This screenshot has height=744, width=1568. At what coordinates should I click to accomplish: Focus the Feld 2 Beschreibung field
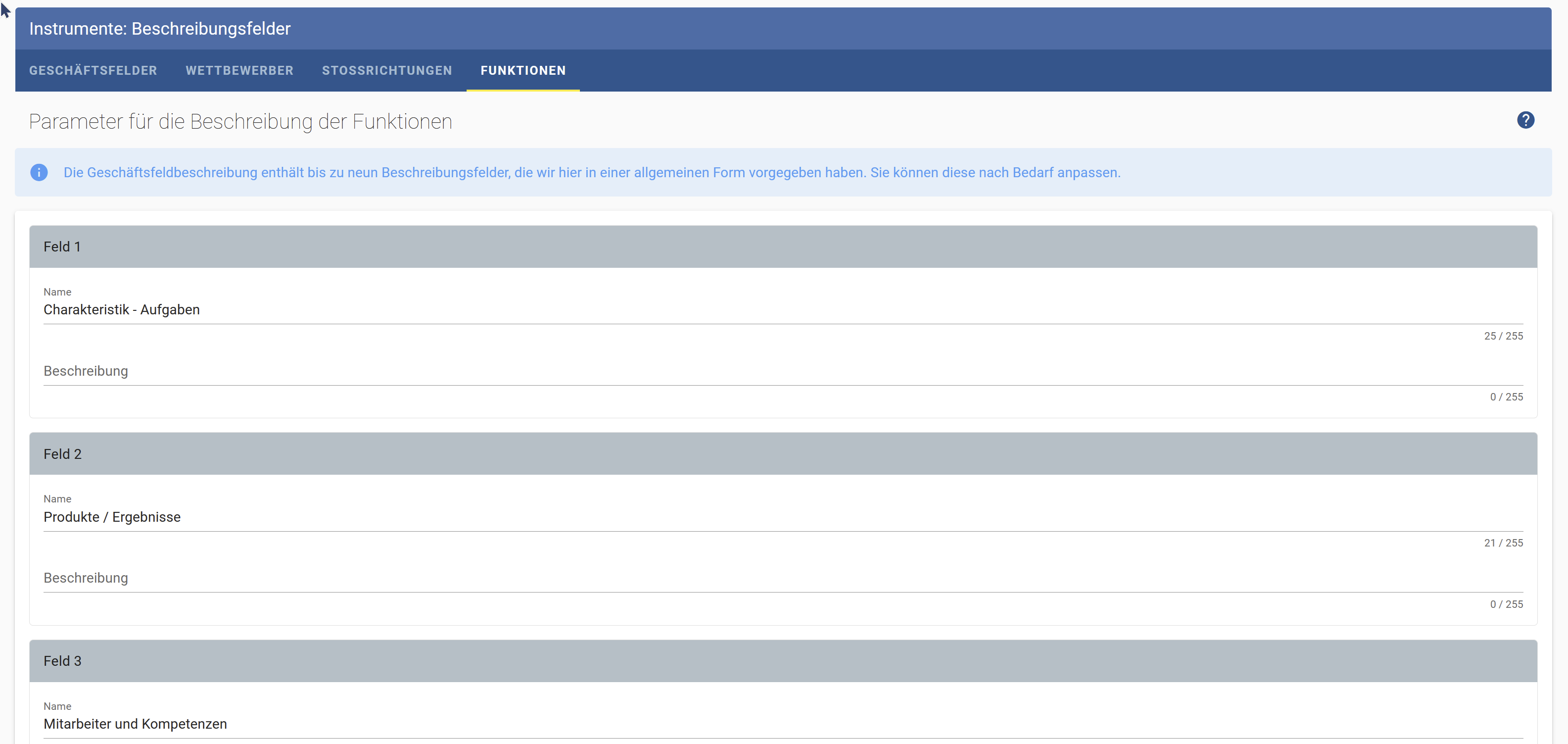[783, 578]
